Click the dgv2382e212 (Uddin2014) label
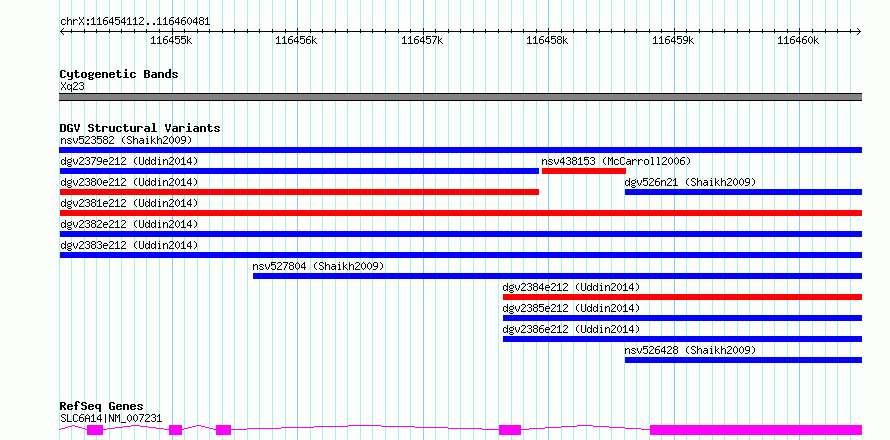This screenshot has width=890, height=440. pos(129,224)
